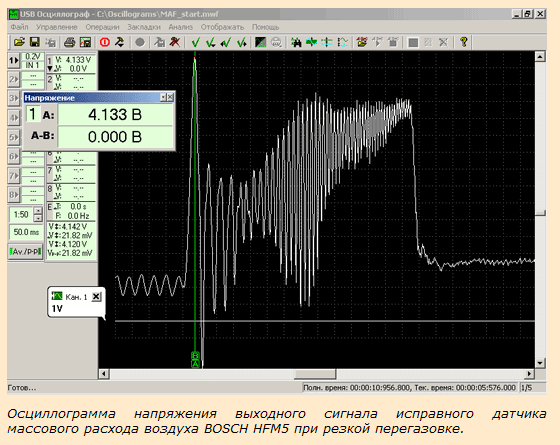Toggle channel 6 button
The width and height of the screenshot is (560, 445).
(14, 156)
